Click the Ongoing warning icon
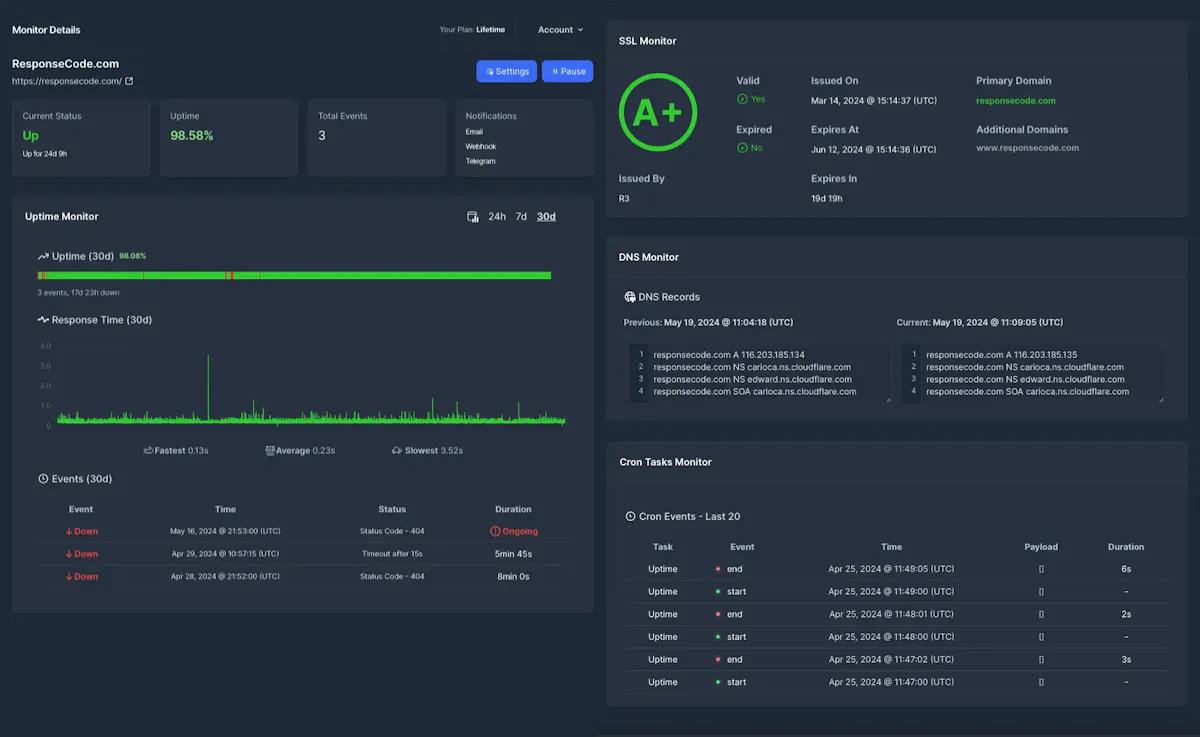 pos(495,532)
